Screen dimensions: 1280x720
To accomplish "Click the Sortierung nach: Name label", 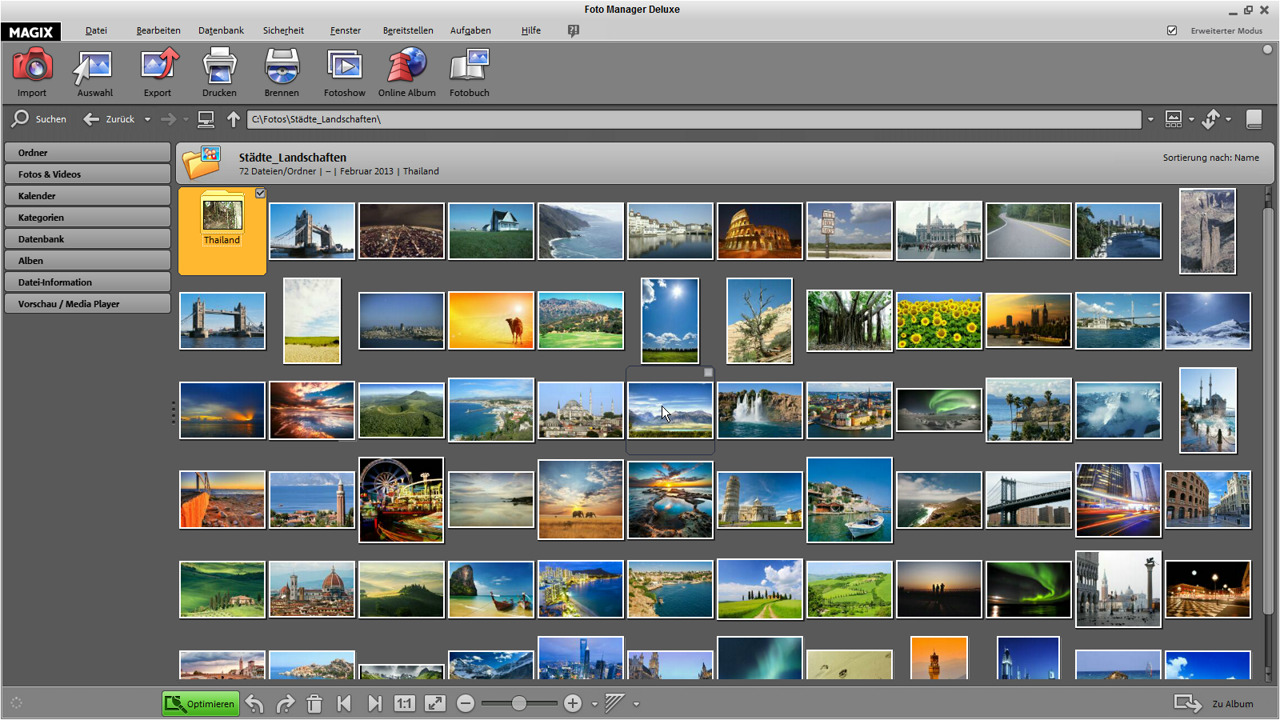I will [x=1210, y=158].
